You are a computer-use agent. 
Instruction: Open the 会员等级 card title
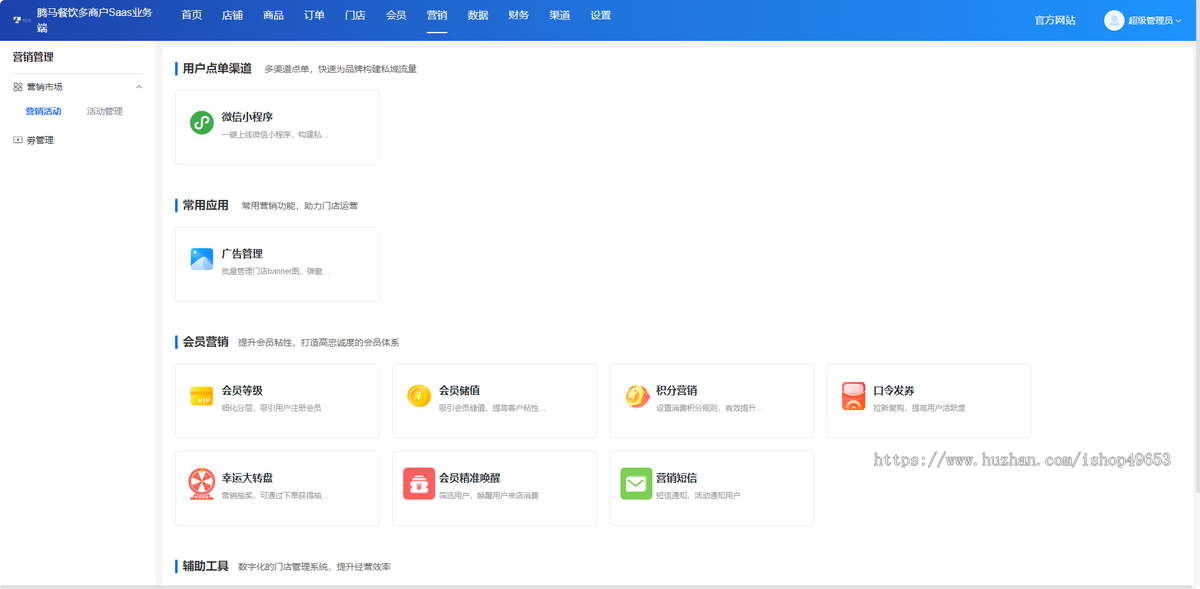click(x=242, y=390)
